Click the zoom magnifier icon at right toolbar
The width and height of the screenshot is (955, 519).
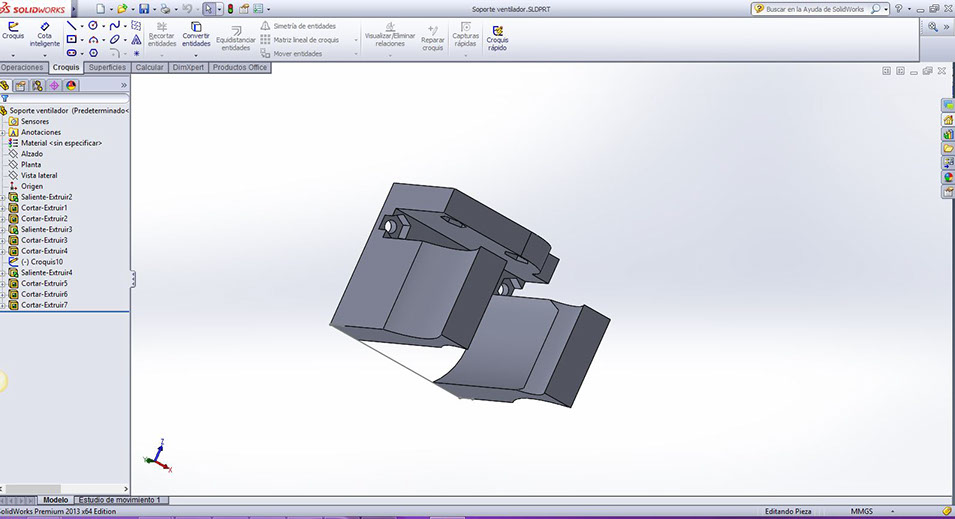pyautogui.click(x=932, y=27)
